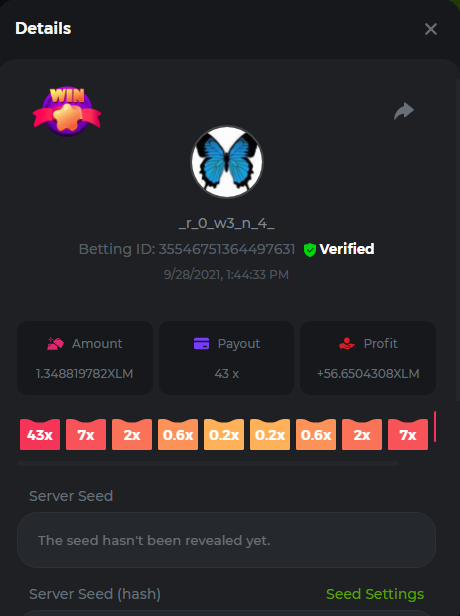Viewport: 460px width, 616px height.
Task: Select the first 7x multiplier tile
Action: point(86,434)
